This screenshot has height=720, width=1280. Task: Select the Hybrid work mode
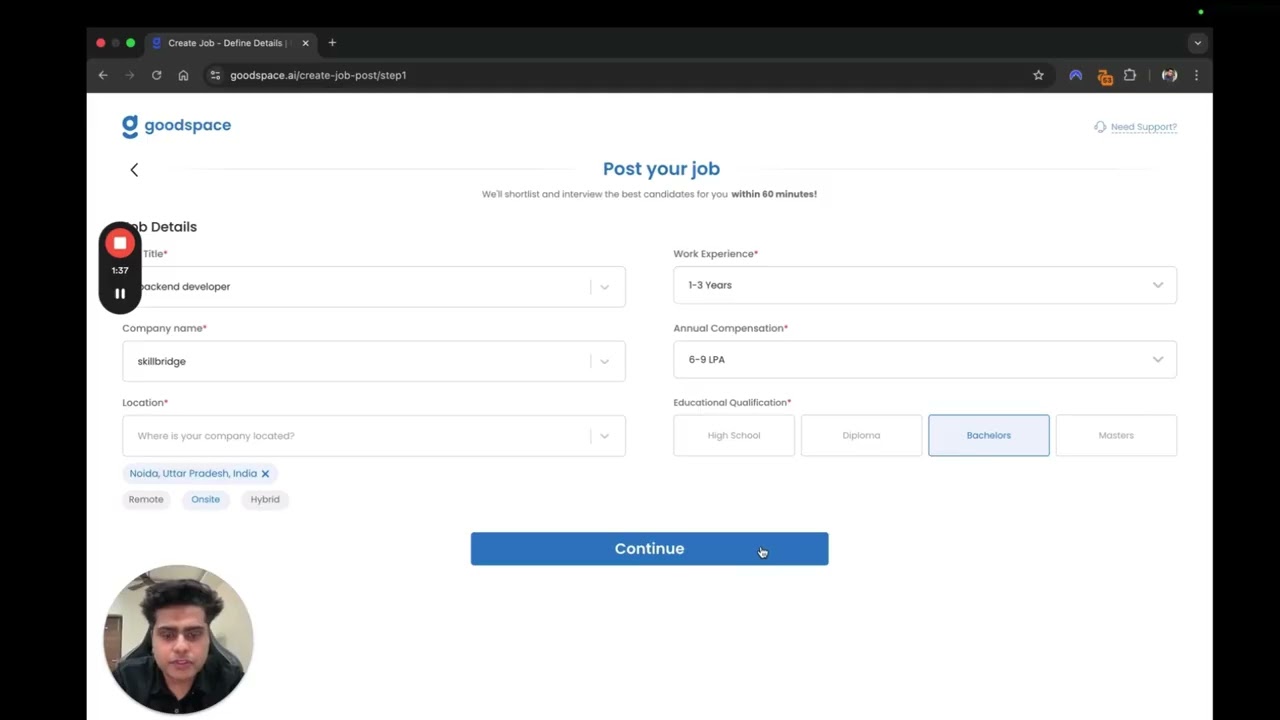pos(265,499)
